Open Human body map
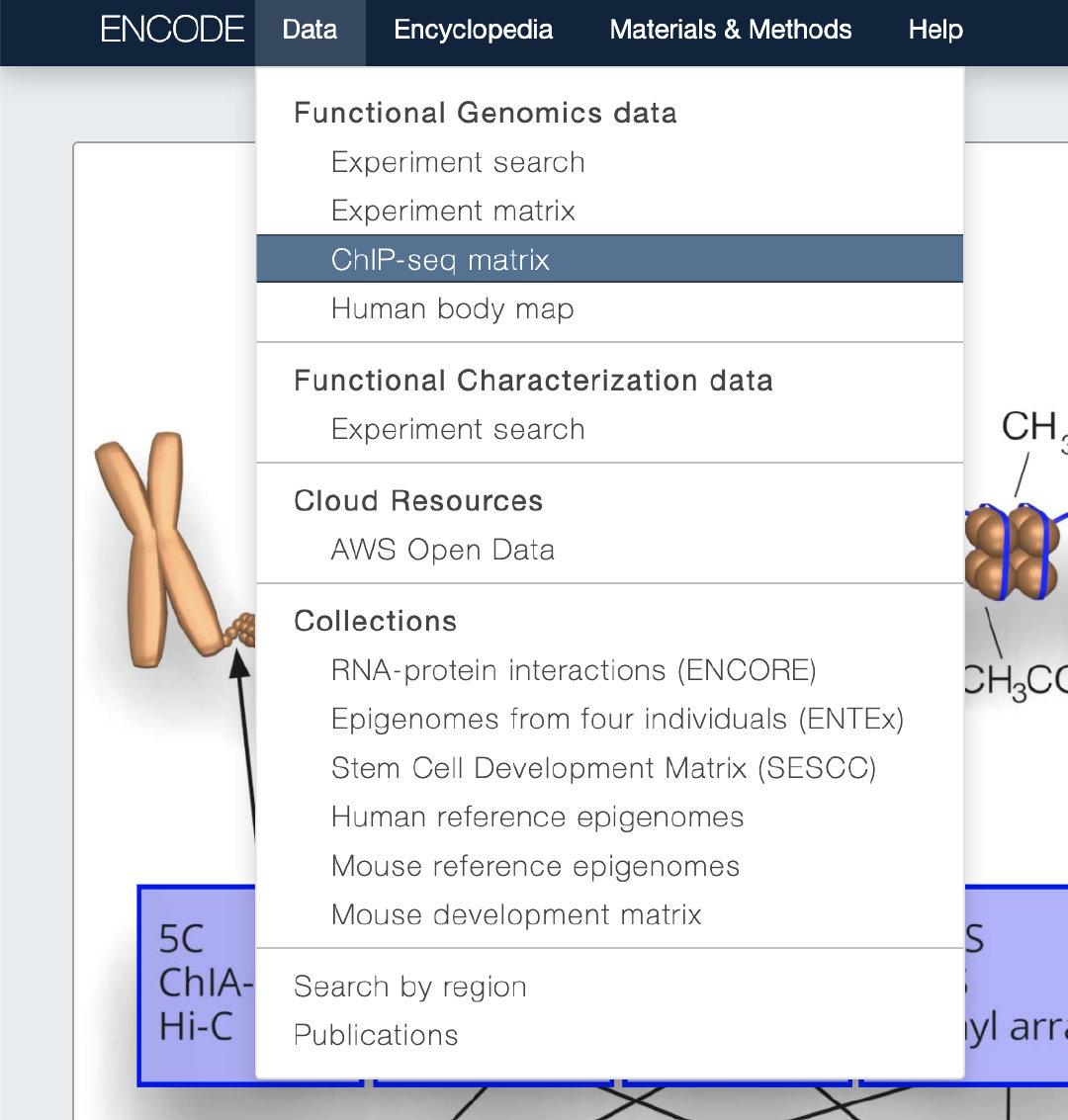1068x1120 pixels. 452,308
